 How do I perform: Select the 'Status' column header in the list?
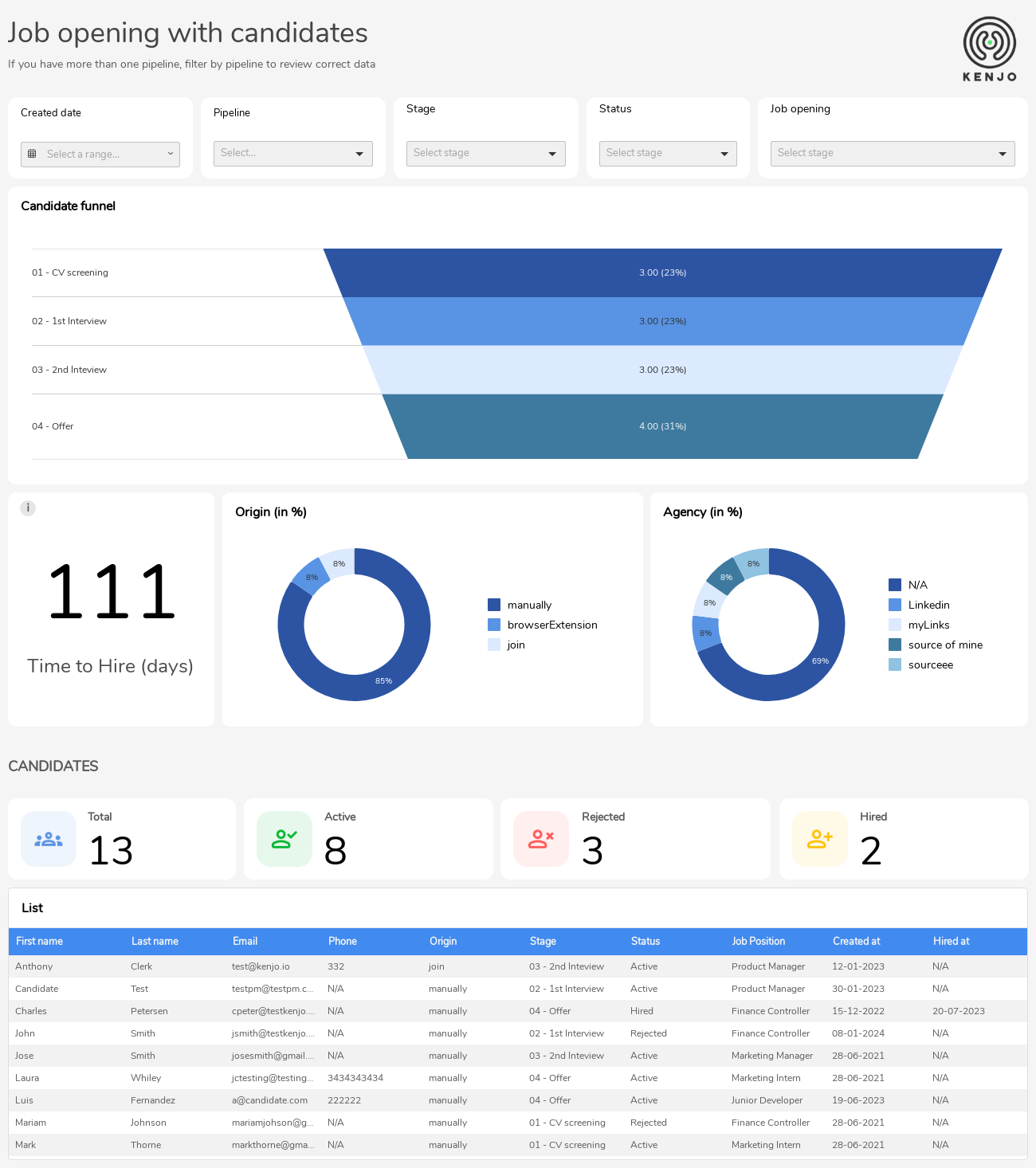pyautogui.click(x=645, y=941)
